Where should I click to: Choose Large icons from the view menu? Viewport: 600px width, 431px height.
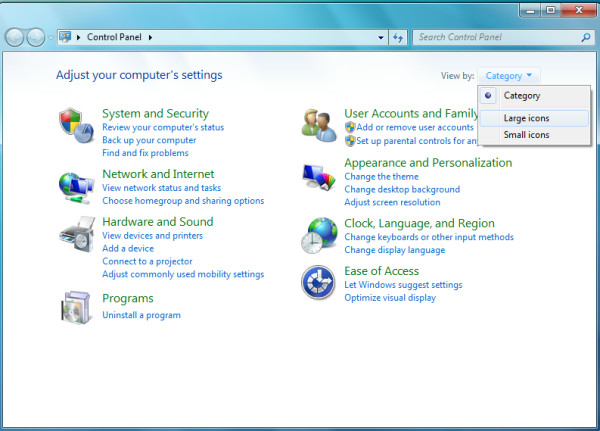[x=534, y=118]
